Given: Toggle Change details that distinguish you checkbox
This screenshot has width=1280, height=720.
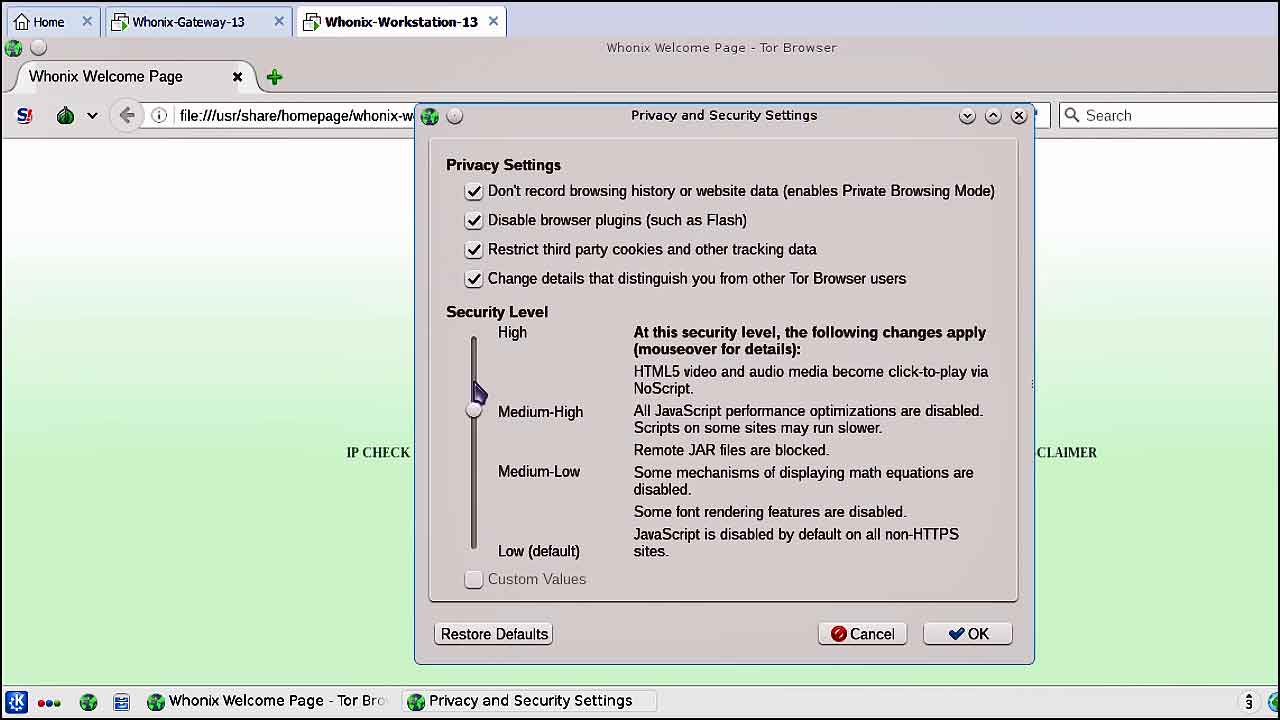Looking at the screenshot, I should coord(473,279).
